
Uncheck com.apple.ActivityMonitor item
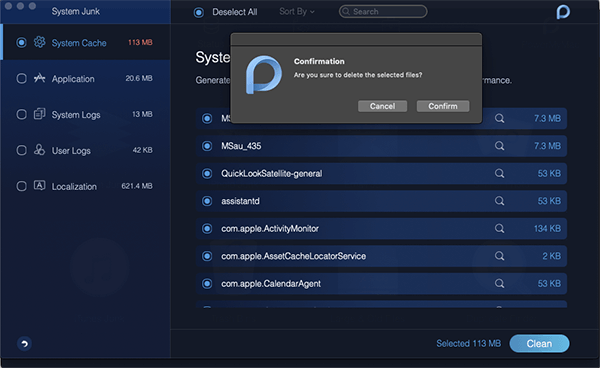(207, 228)
